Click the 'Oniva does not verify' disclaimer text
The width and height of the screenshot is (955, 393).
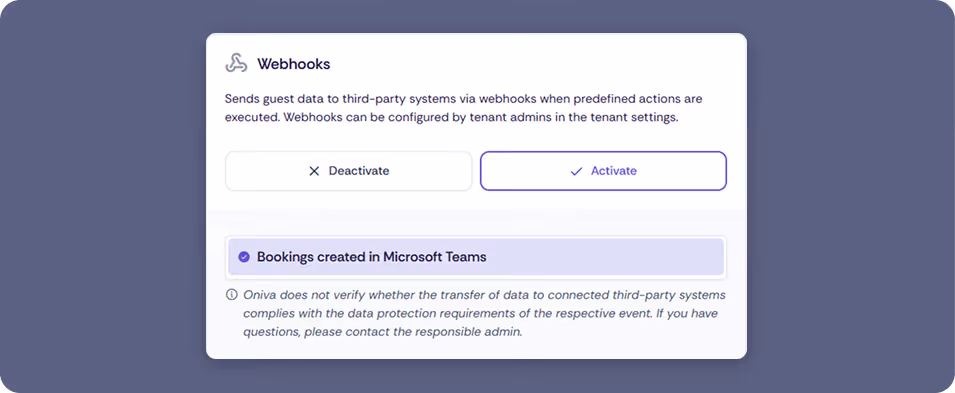(x=484, y=314)
